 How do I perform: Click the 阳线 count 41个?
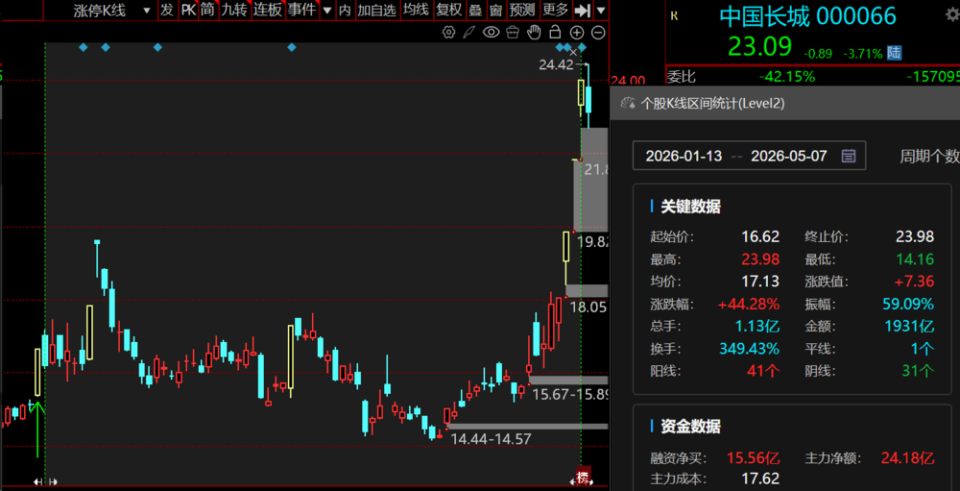click(763, 371)
